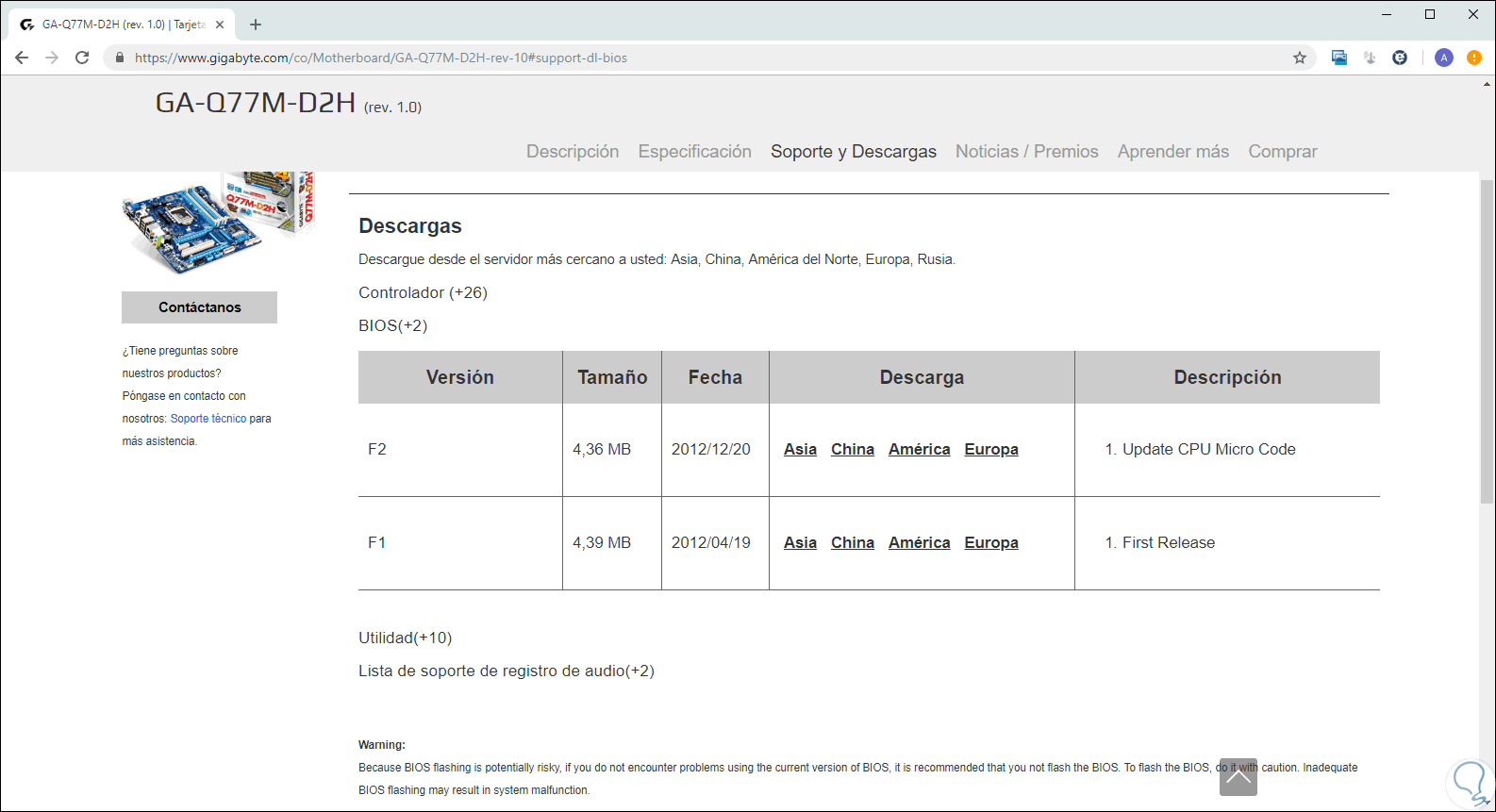Click the Update CPU Micro Code description

point(1209,450)
